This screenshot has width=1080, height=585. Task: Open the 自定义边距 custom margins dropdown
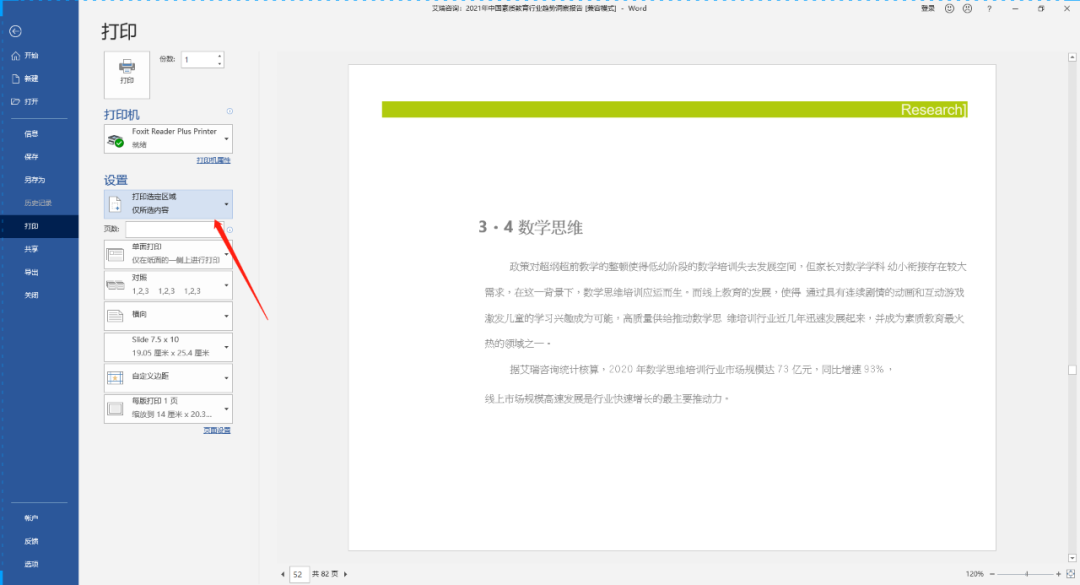pyautogui.click(x=168, y=378)
